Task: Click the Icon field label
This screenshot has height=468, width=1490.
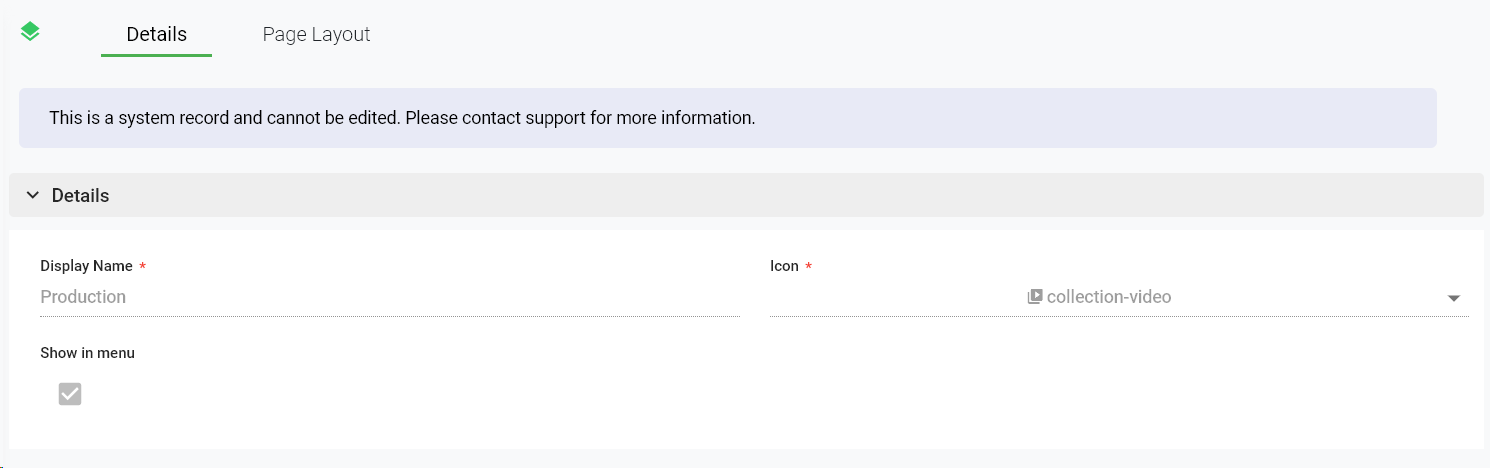Action: (x=784, y=266)
